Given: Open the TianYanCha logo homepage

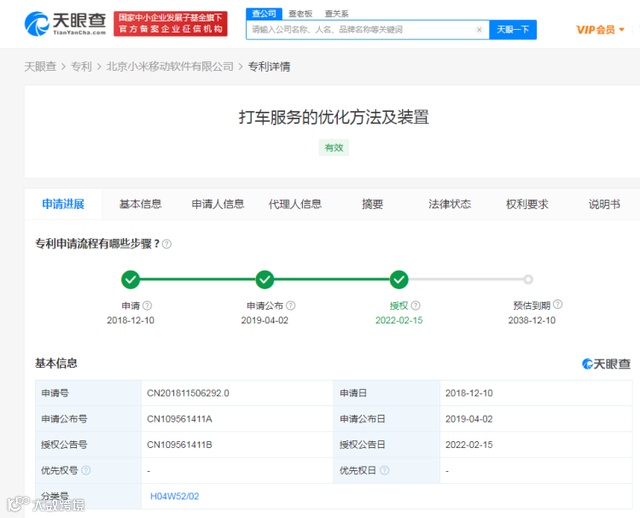Looking at the screenshot, I should click(65, 24).
